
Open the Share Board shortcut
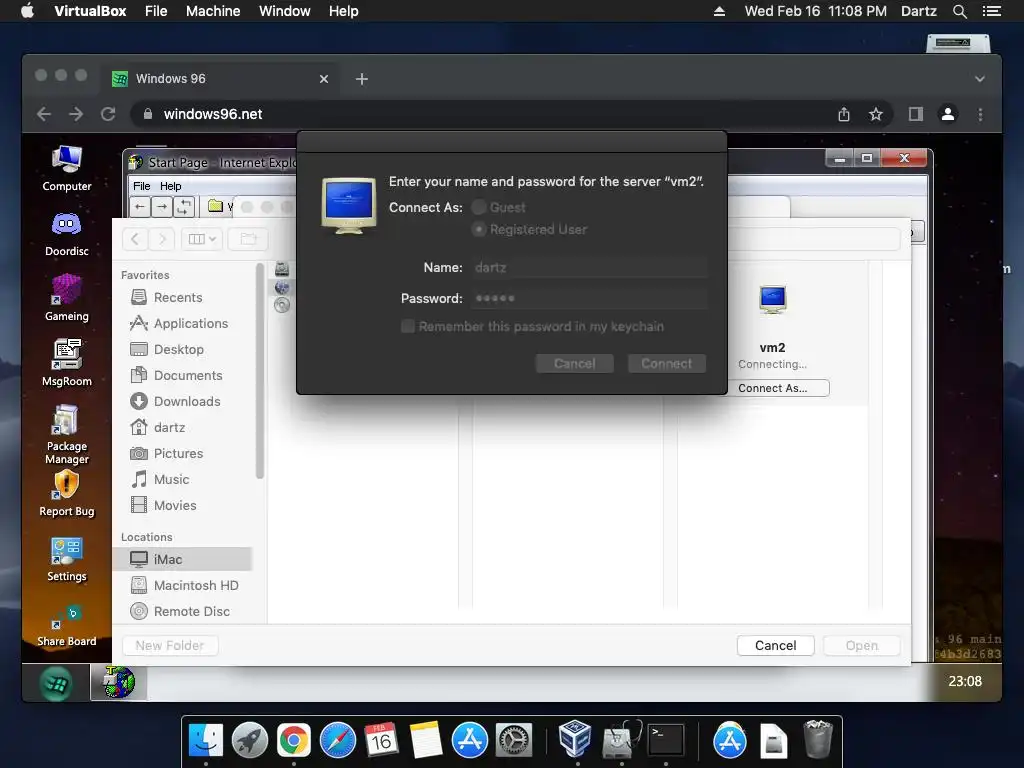67,625
